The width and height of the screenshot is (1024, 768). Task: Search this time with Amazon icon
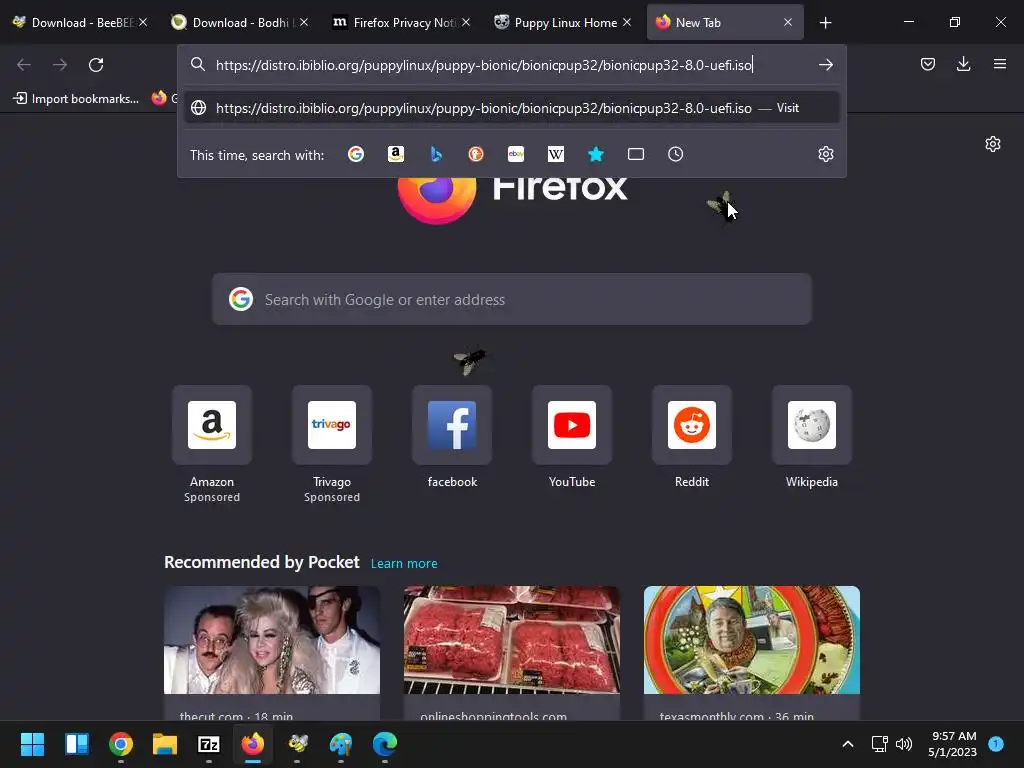point(396,154)
